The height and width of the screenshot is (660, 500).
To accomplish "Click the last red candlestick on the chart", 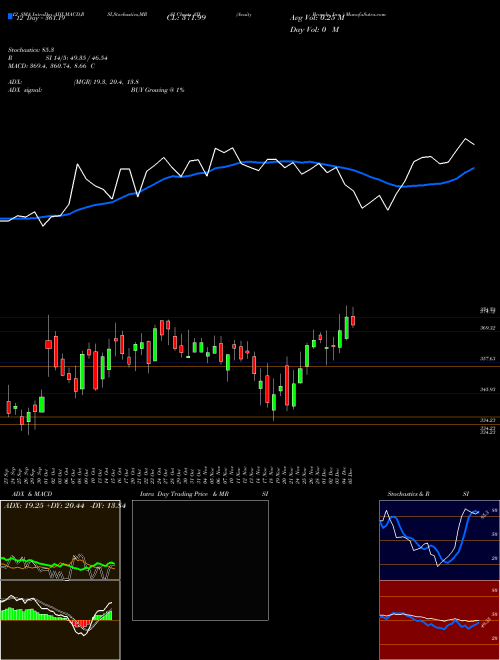I will pyautogui.click(x=353, y=320).
